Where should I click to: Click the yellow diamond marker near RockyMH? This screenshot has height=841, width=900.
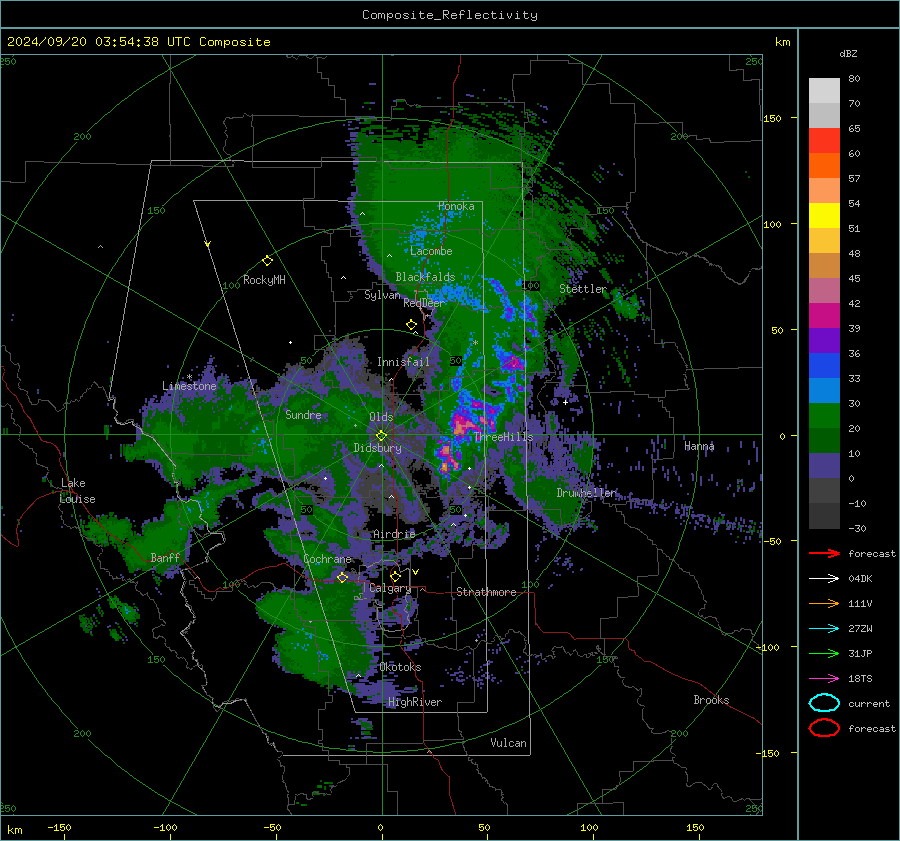(267, 261)
